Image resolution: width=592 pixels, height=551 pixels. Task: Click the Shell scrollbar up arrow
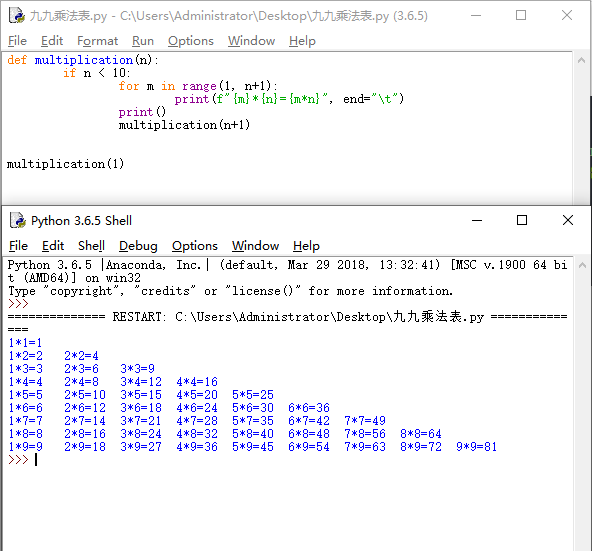(582, 265)
